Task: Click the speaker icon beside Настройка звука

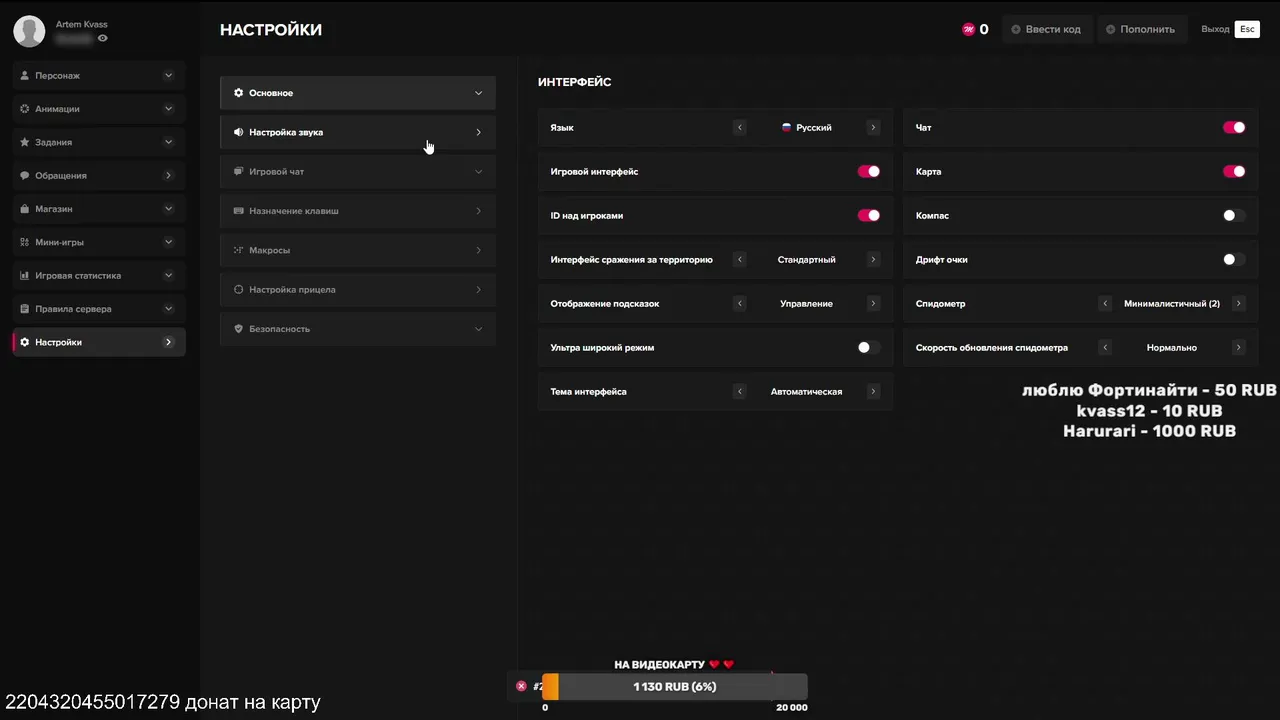Action: pyautogui.click(x=239, y=132)
